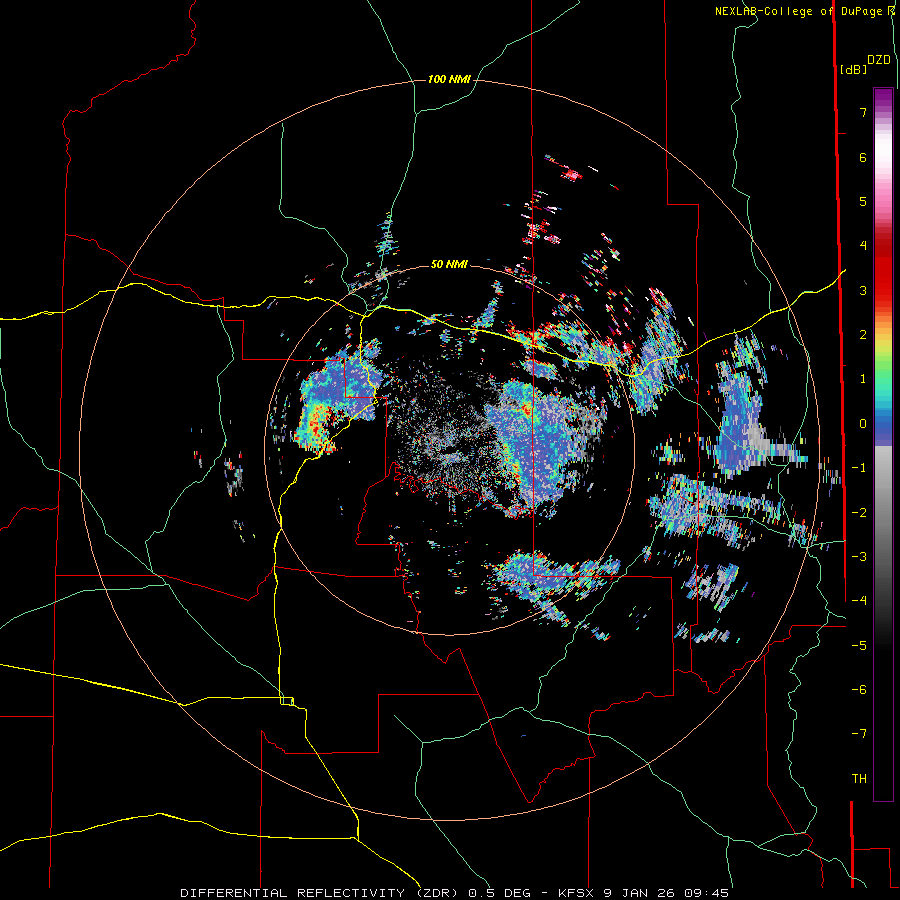900x900 pixels.
Task: Click the "7" value on the color scale
Action: point(863,112)
